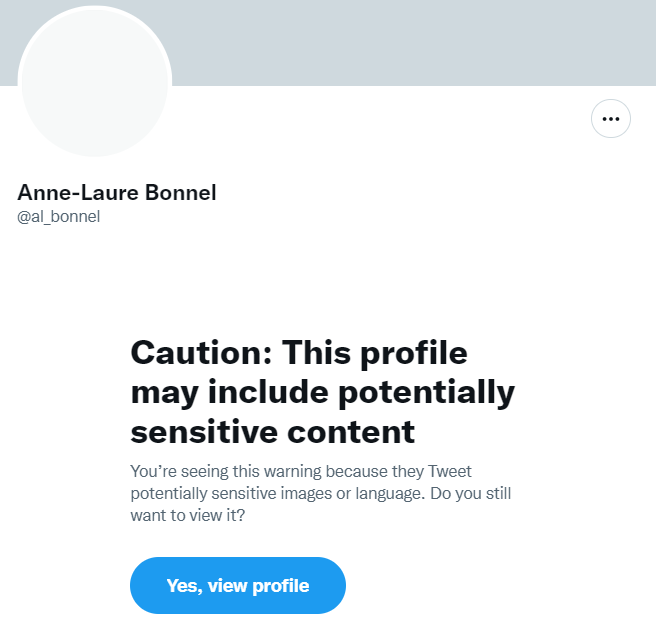
Task: Click the word "Caution" in the heading
Action: [x=200, y=353]
